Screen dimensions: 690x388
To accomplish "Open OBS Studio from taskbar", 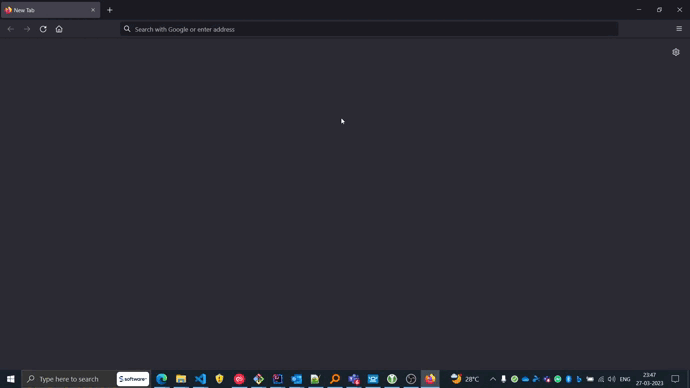I will click(x=411, y=379).
